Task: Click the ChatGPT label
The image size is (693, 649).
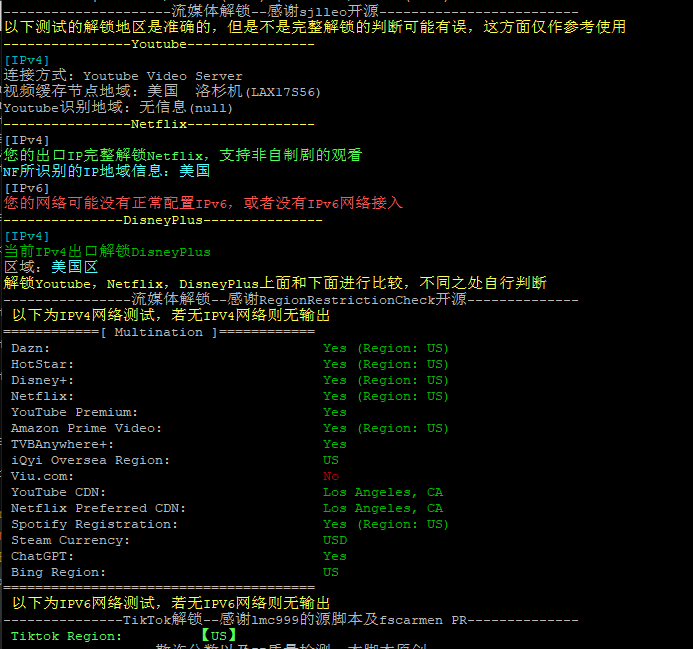Action: (x=42, y=556)
